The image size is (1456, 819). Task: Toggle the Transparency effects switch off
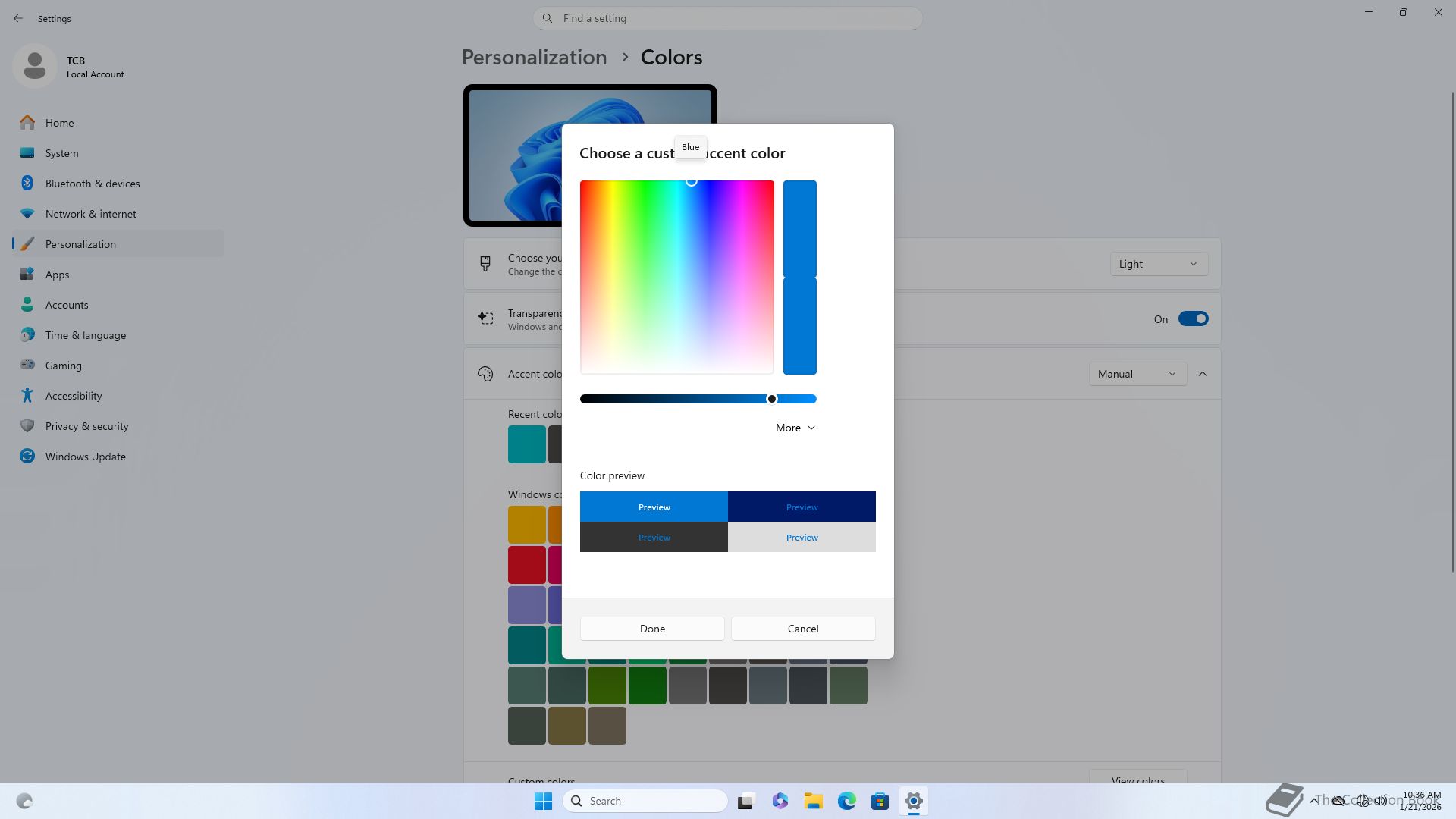point(1193,318)
